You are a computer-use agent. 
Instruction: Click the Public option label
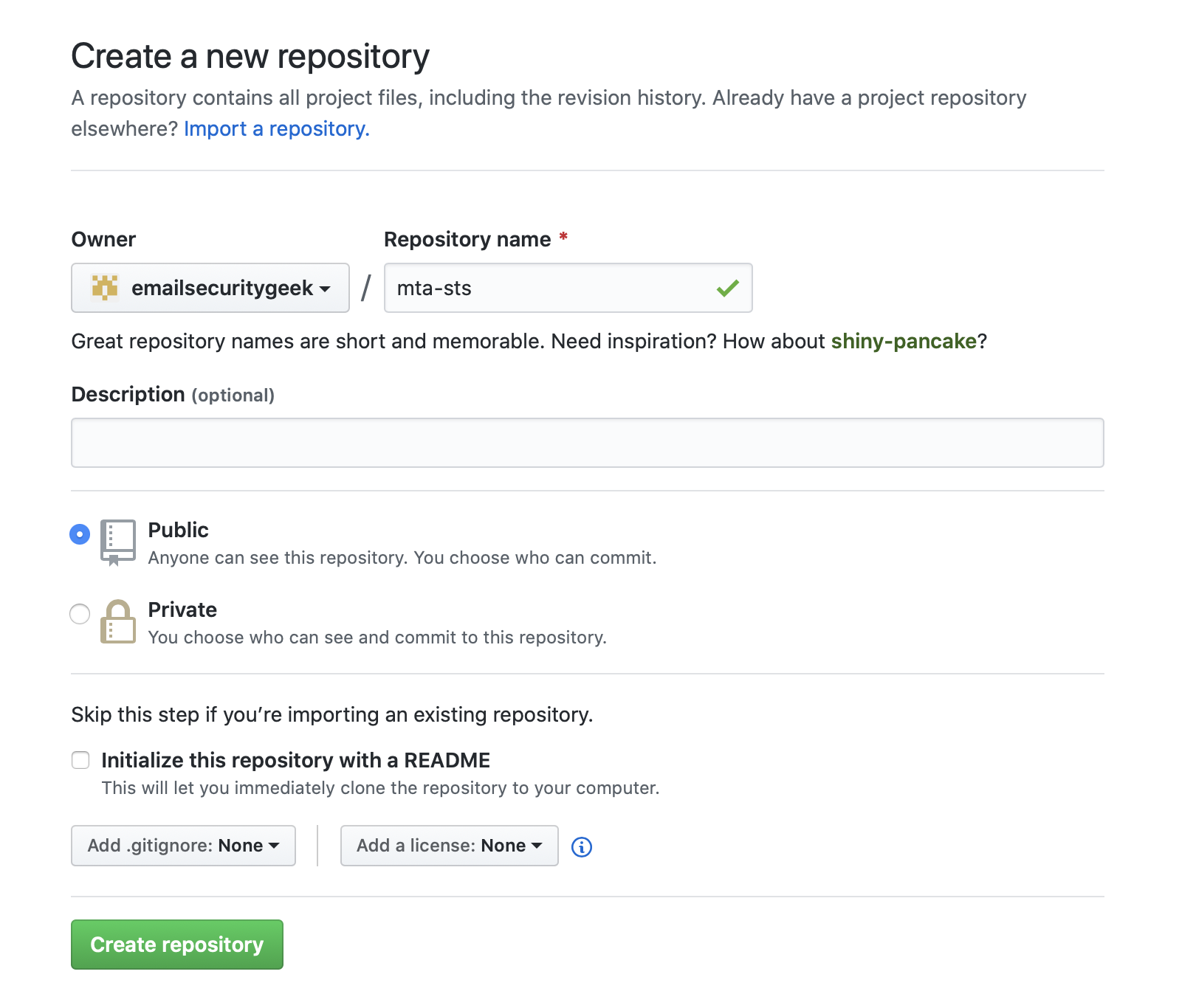(179, 530)
